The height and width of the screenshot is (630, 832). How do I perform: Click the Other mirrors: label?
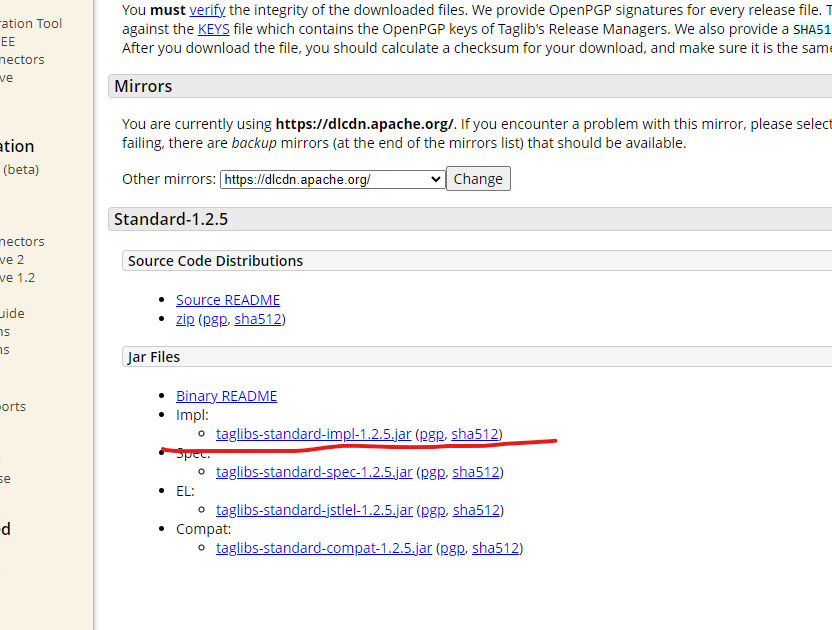169,179
